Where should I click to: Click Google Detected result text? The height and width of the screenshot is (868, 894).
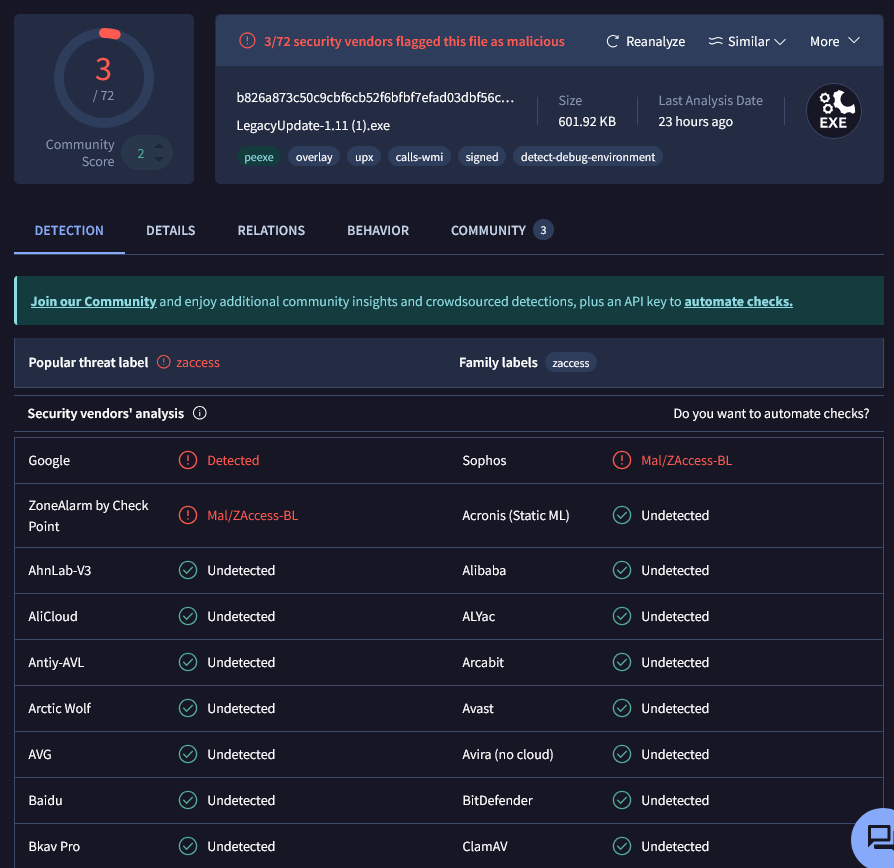point(233,460)
